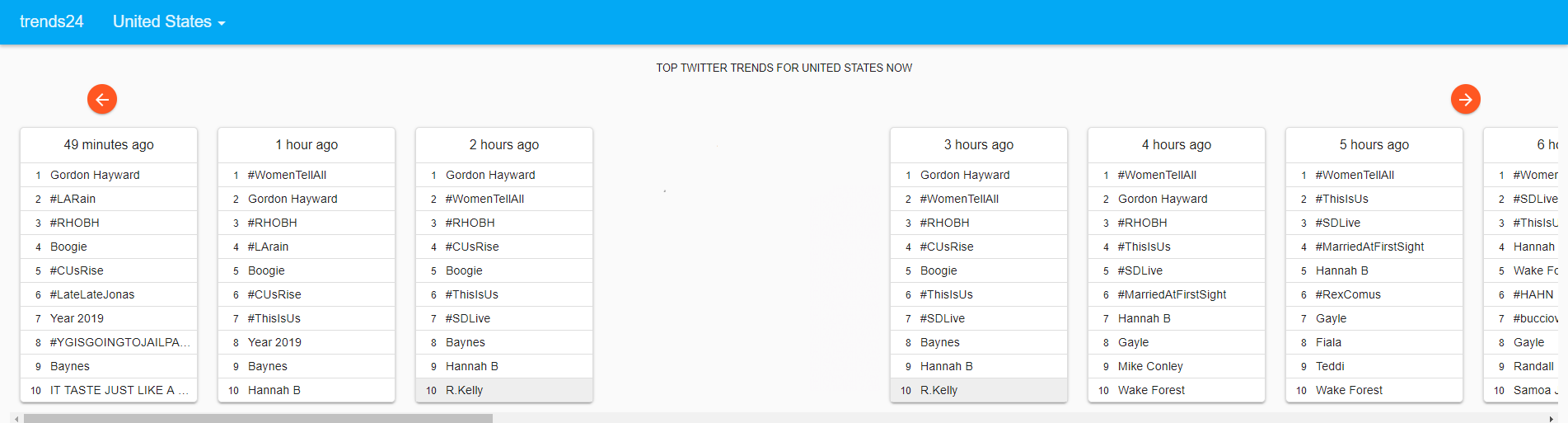Click IT TASTE JUST LIKE A trend
This screenshot has height=423, width=1568.
click(119, 390)
